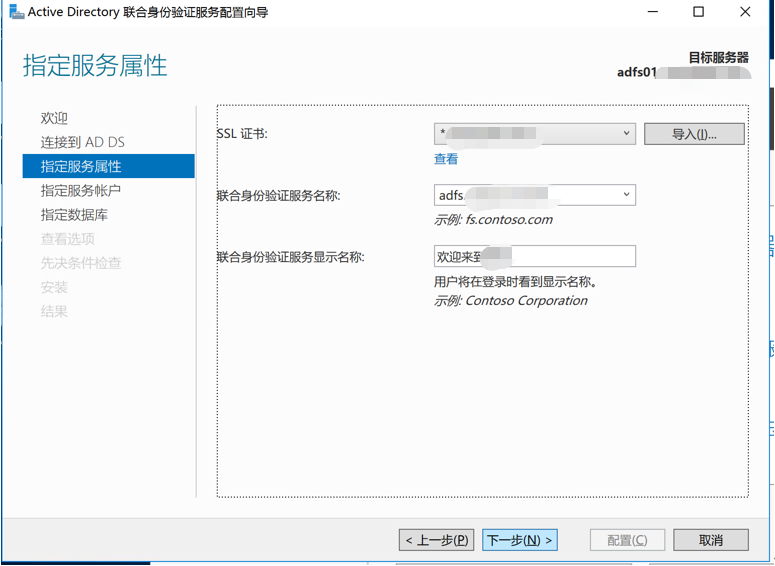Click the AD FS wizard title bar icon
This screenshot has width=775, height=566.
pos(17,12)
